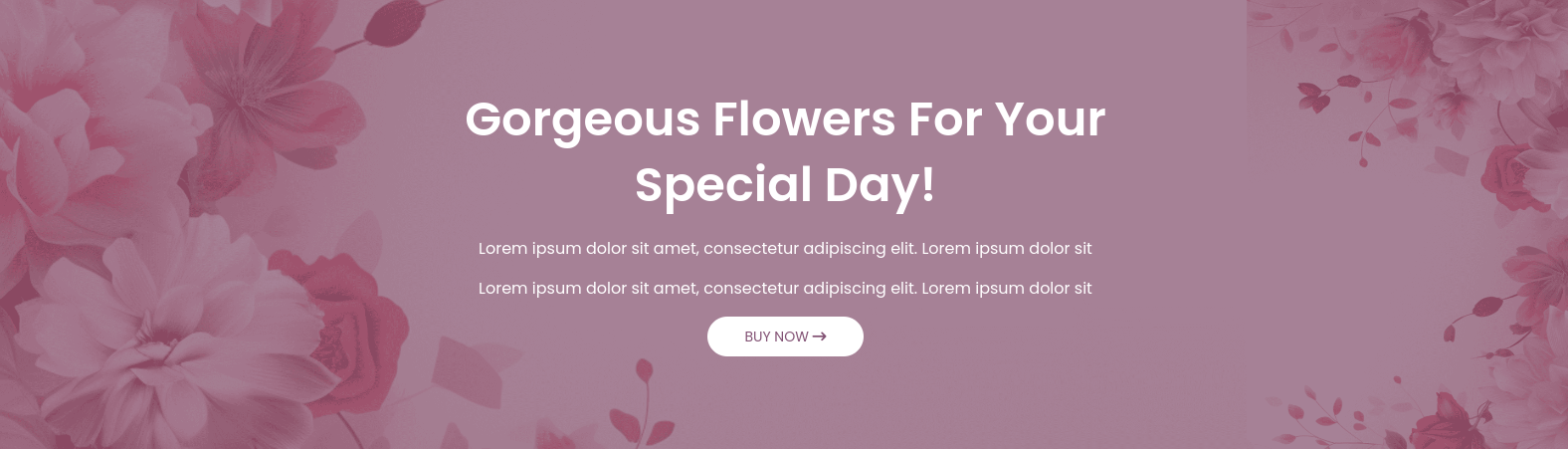Click the word "Flowers" in the heading
Image resolution: width=1568 pixels, height=449 pixels.
point(804,119)
